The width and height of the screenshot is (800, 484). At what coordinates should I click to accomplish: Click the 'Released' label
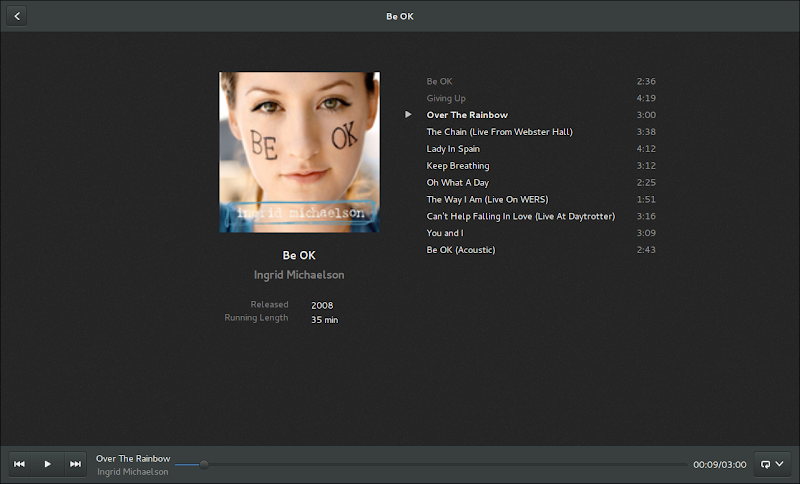click(269, 304)
